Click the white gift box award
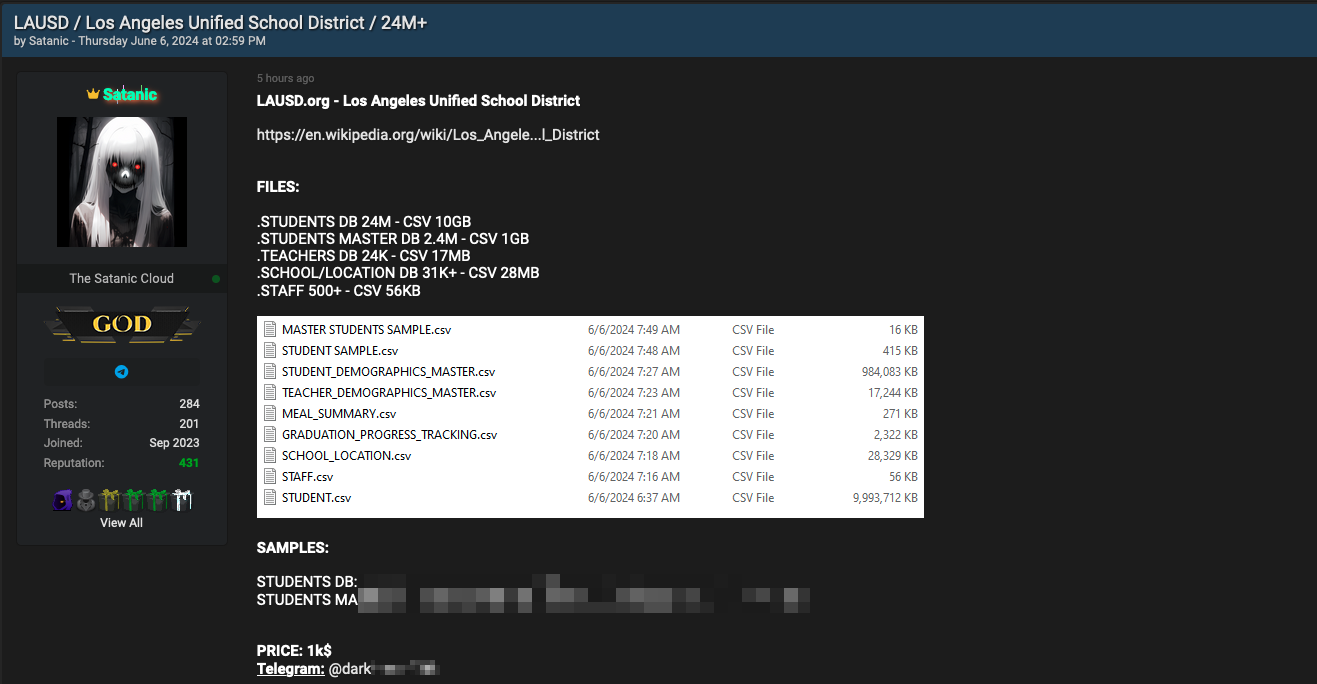This screenshot has height=684, width=1317. (181, 500)
